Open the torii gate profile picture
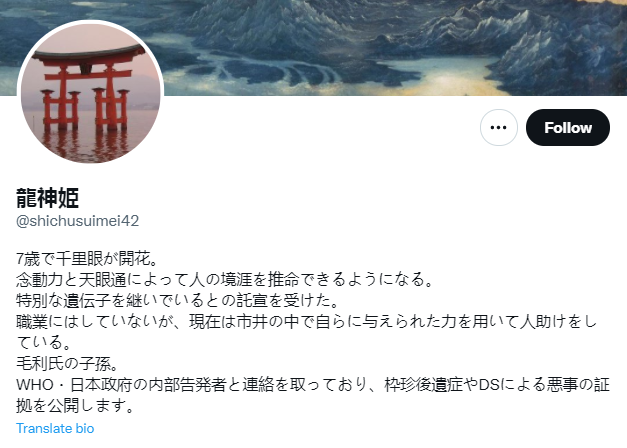 coord(90,94)
